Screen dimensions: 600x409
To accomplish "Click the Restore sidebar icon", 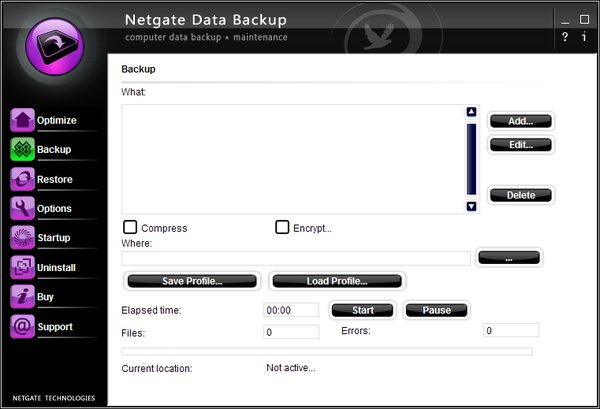I will point(23,180).
